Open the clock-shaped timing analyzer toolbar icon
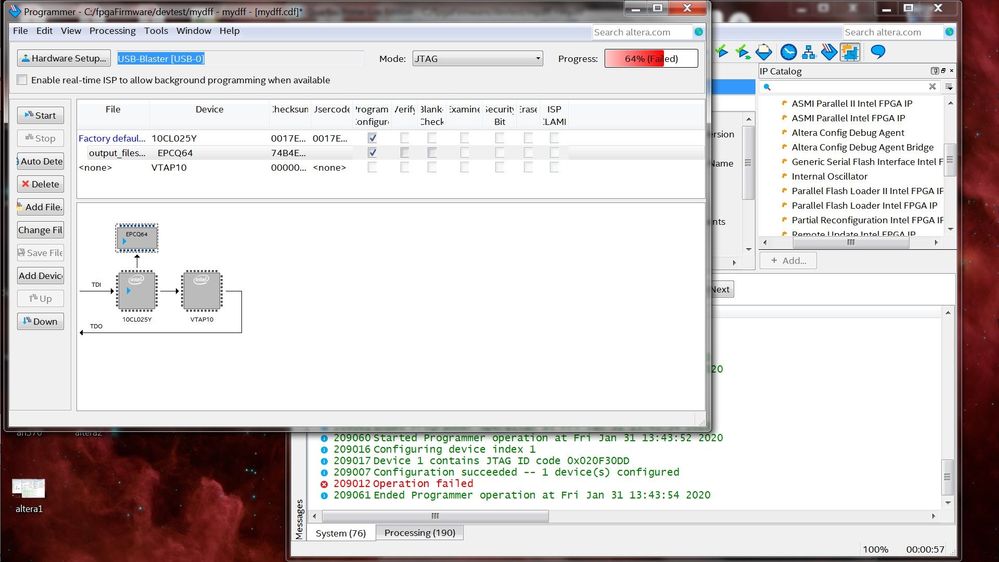Viewport: 999px width, 562px height. 788,52
